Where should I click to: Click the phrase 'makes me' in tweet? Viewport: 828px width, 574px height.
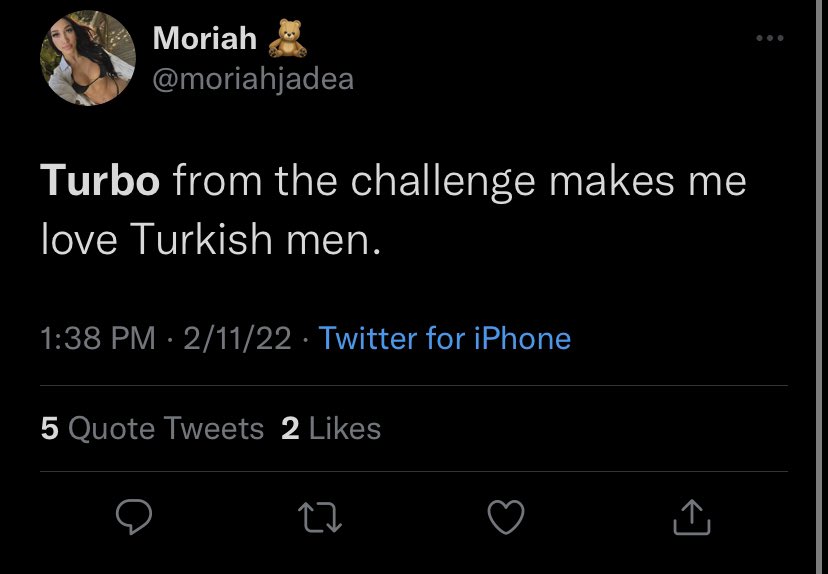[x=647, y=181]
